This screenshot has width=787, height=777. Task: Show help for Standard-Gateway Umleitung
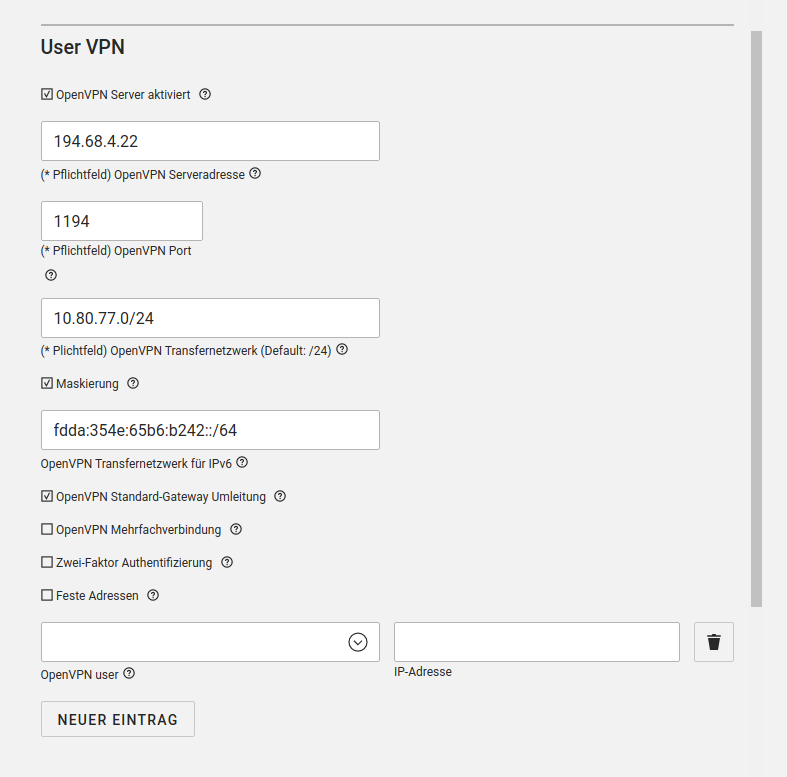pyautogui.click(x=280, y=496)
